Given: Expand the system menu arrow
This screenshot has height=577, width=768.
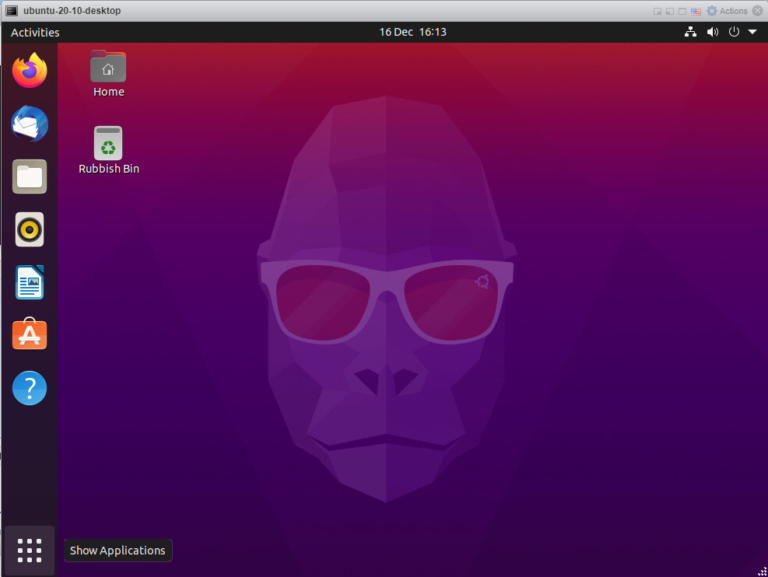Looking at the screenshot, I should click(752, 32).
